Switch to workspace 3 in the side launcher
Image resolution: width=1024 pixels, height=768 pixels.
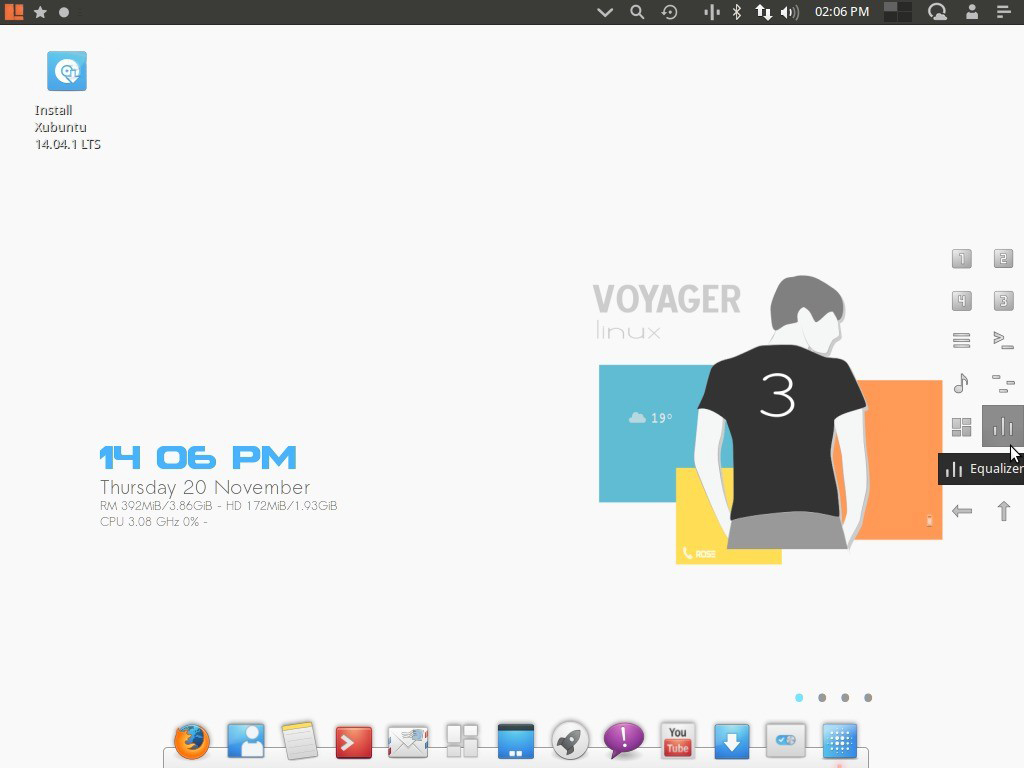coord(1004,300)
